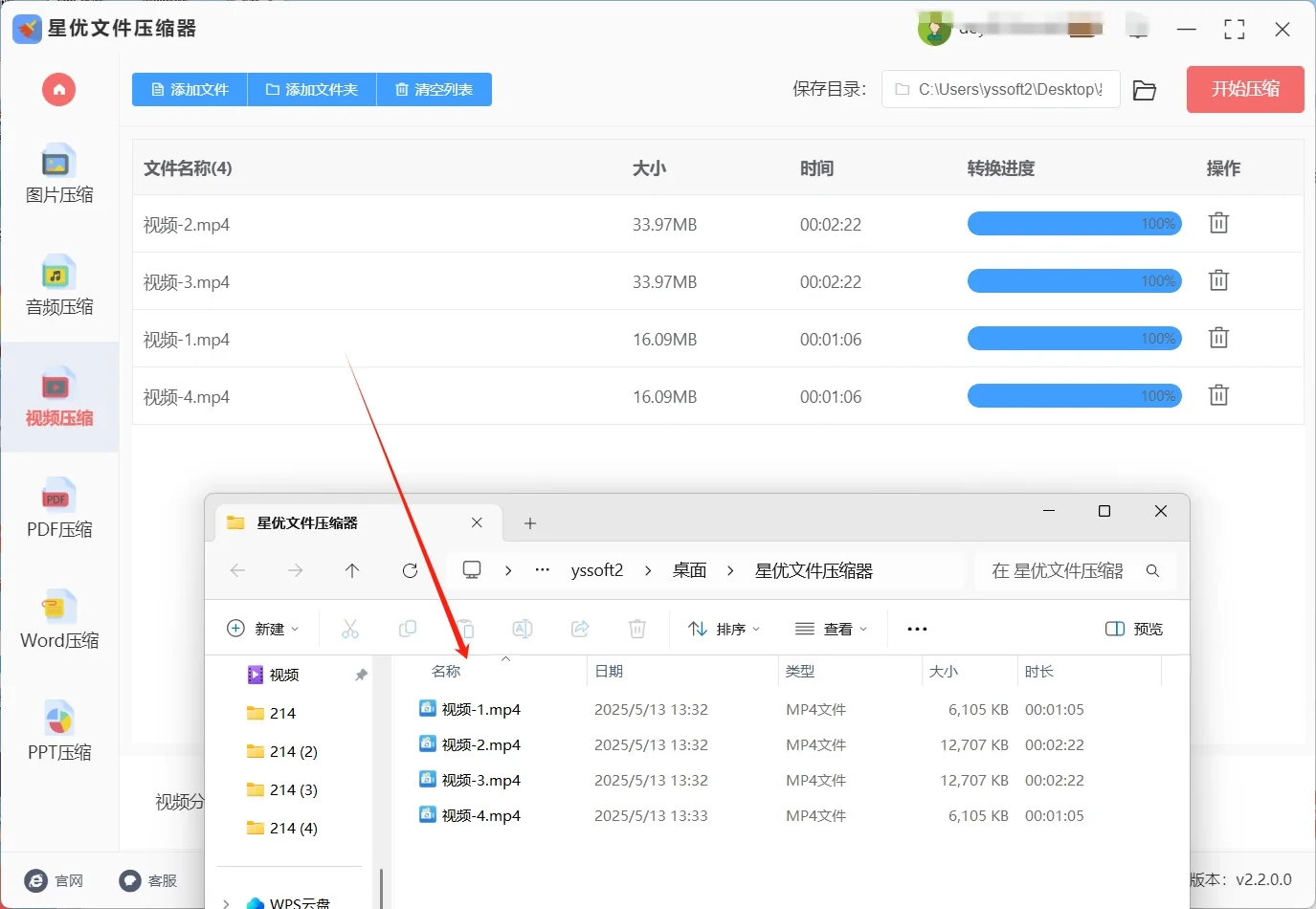
Task: Start compression with 开始压缩 button
Action: pos(1244,89)
